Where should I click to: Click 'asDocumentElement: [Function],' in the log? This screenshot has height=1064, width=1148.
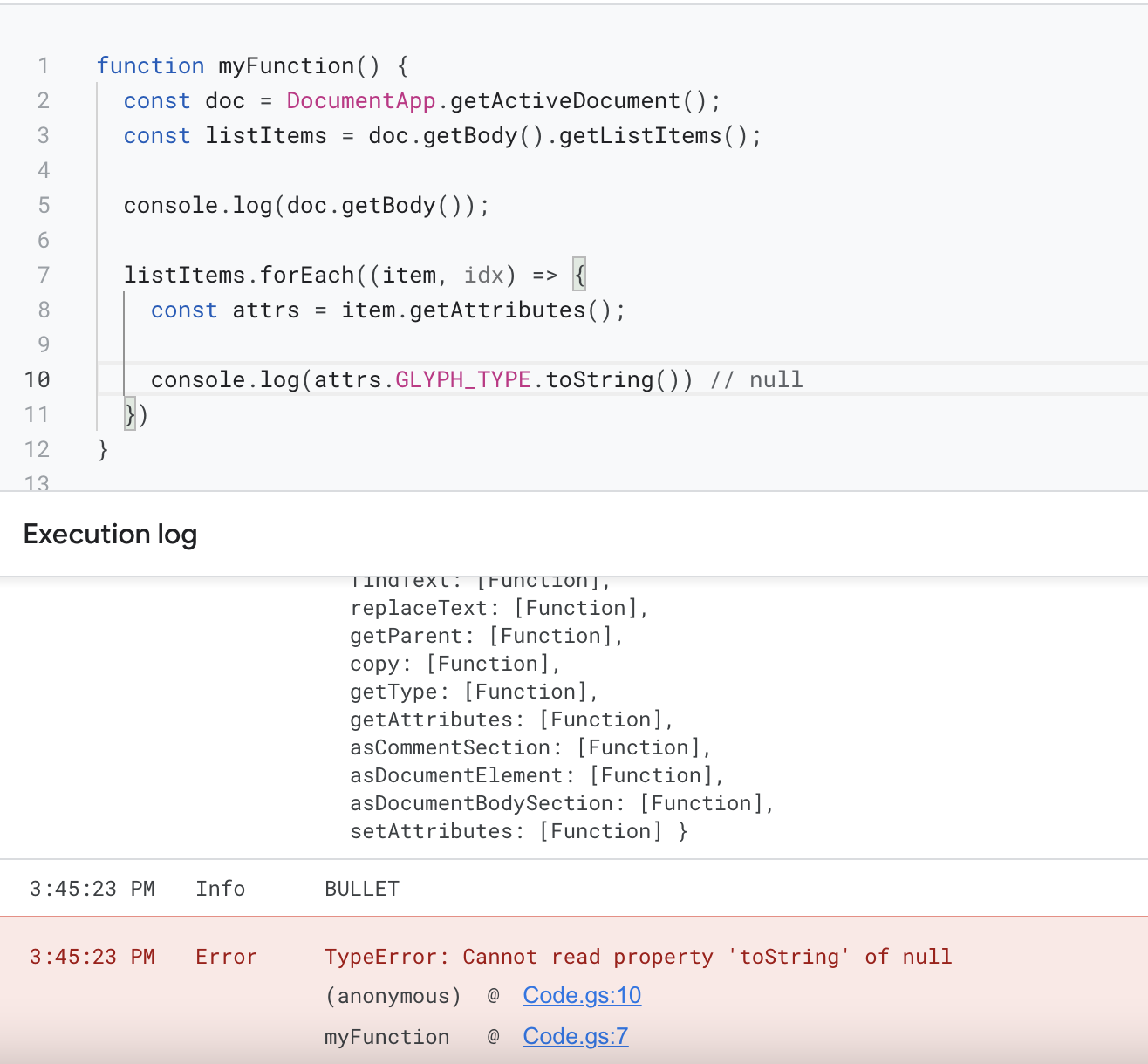[x=537, y=775]
